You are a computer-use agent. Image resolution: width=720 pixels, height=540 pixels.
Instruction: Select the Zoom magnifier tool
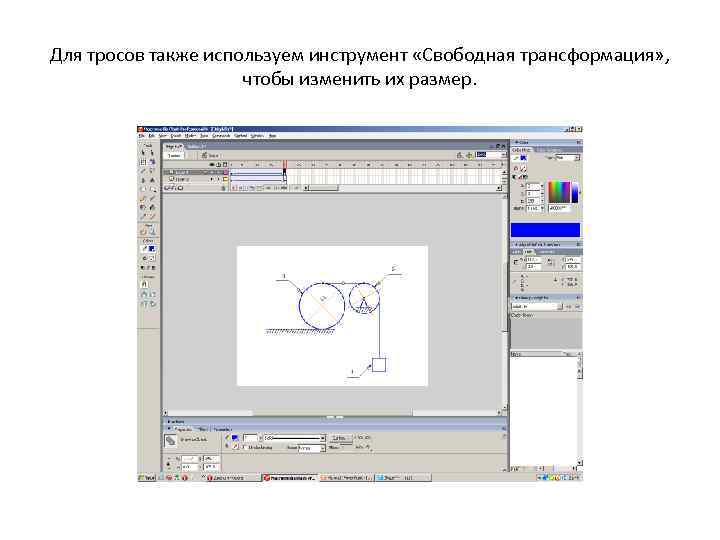coord(152,231)
